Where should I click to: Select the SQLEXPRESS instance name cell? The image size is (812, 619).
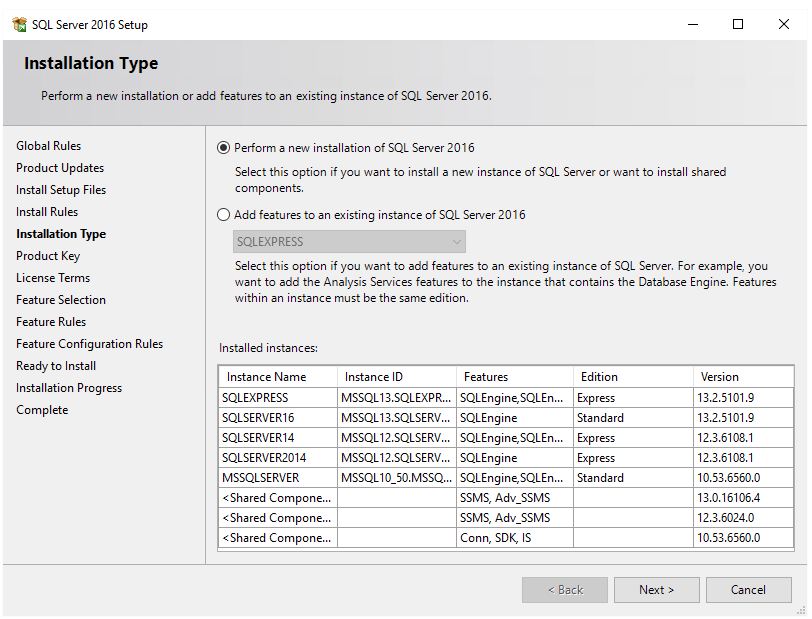(x=278, y=398)
